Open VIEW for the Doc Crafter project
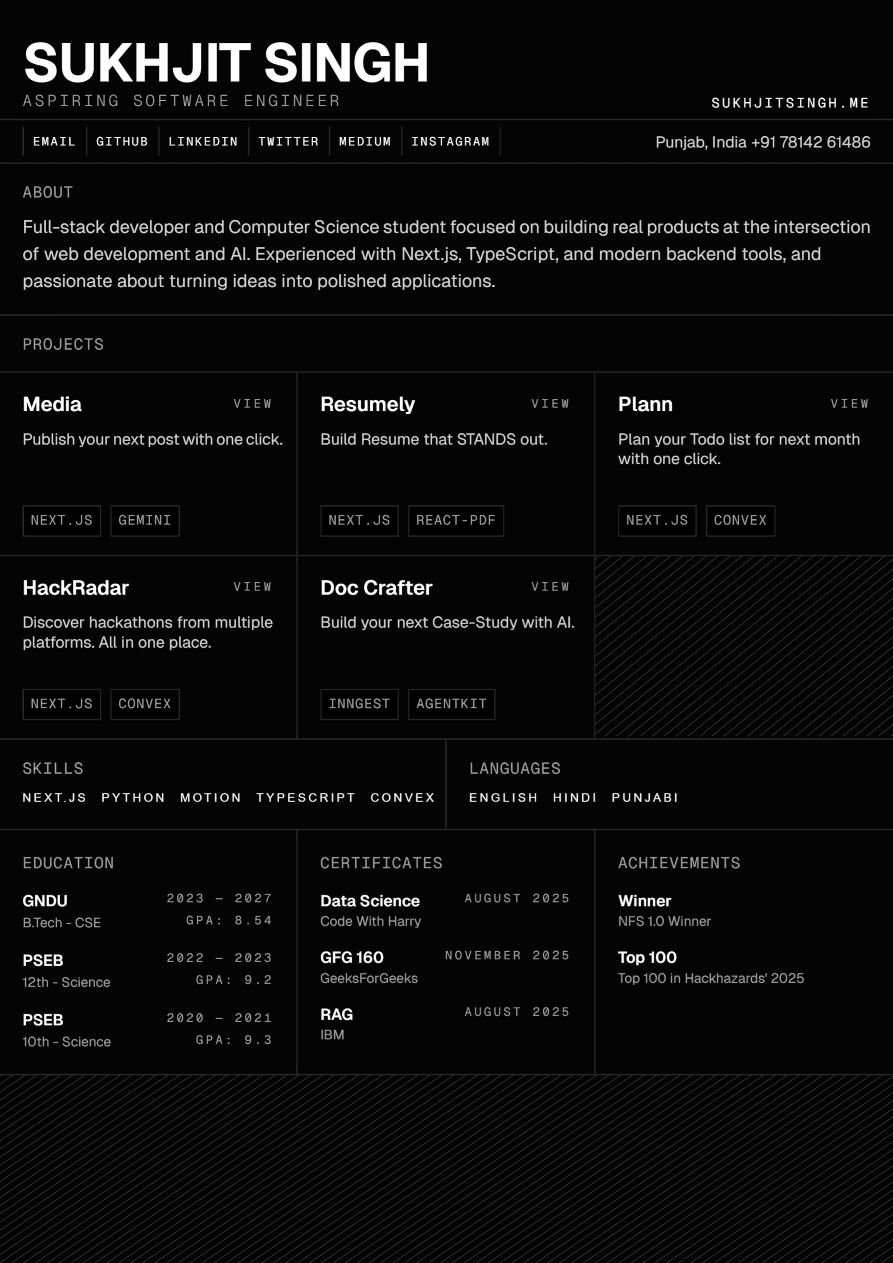The height and width of the screenshot is (1263, 893). [551, 587]
